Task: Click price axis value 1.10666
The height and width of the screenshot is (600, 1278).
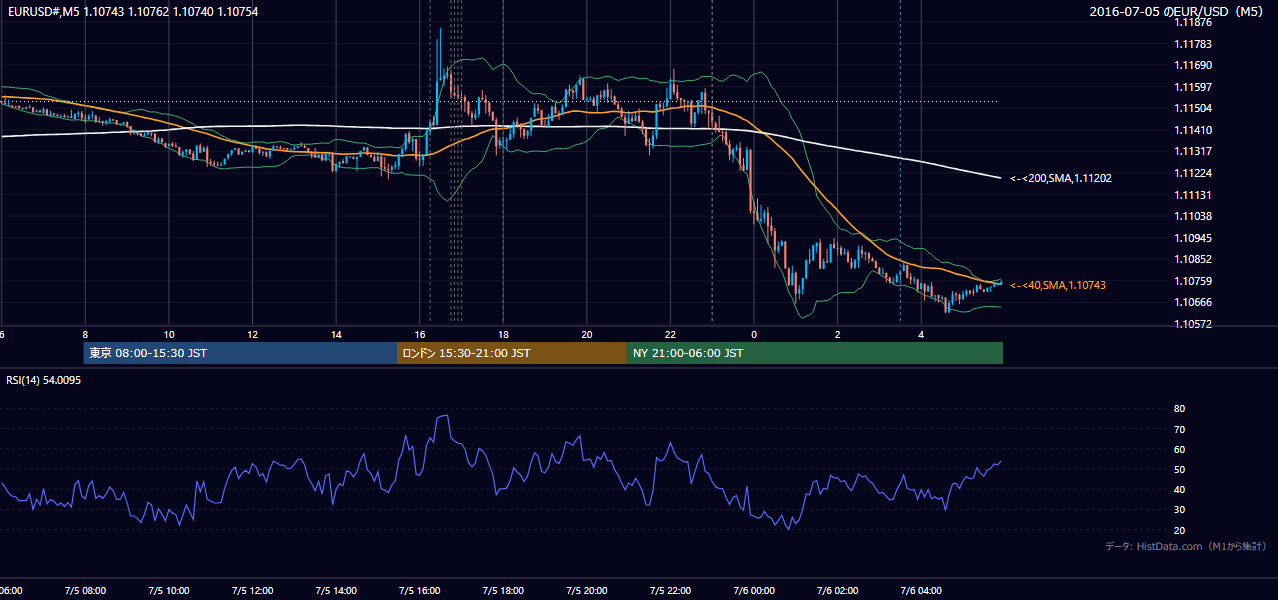Action: tap(1195, 302)
